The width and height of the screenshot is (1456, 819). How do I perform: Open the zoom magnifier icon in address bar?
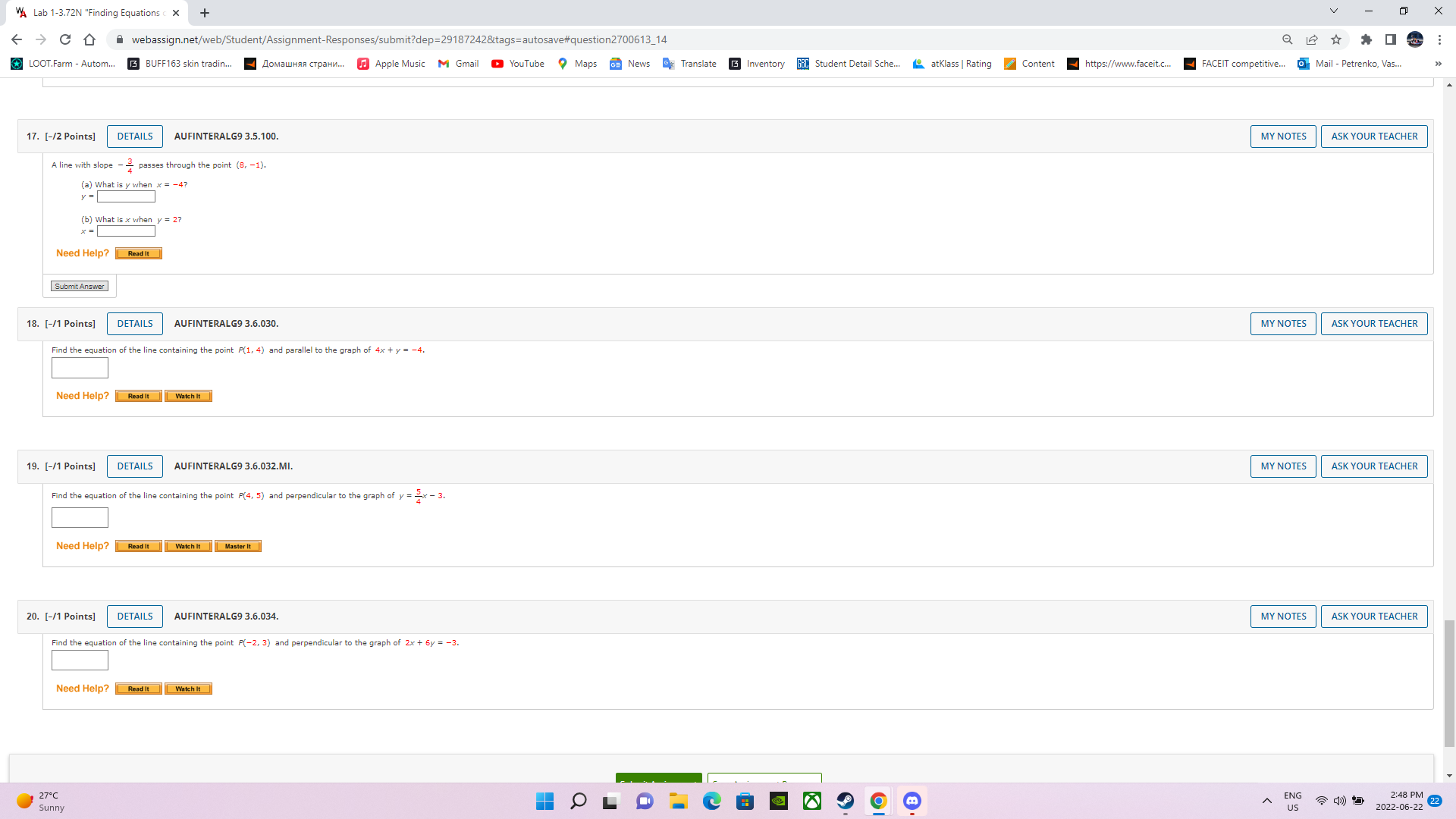coord(1287,39)
